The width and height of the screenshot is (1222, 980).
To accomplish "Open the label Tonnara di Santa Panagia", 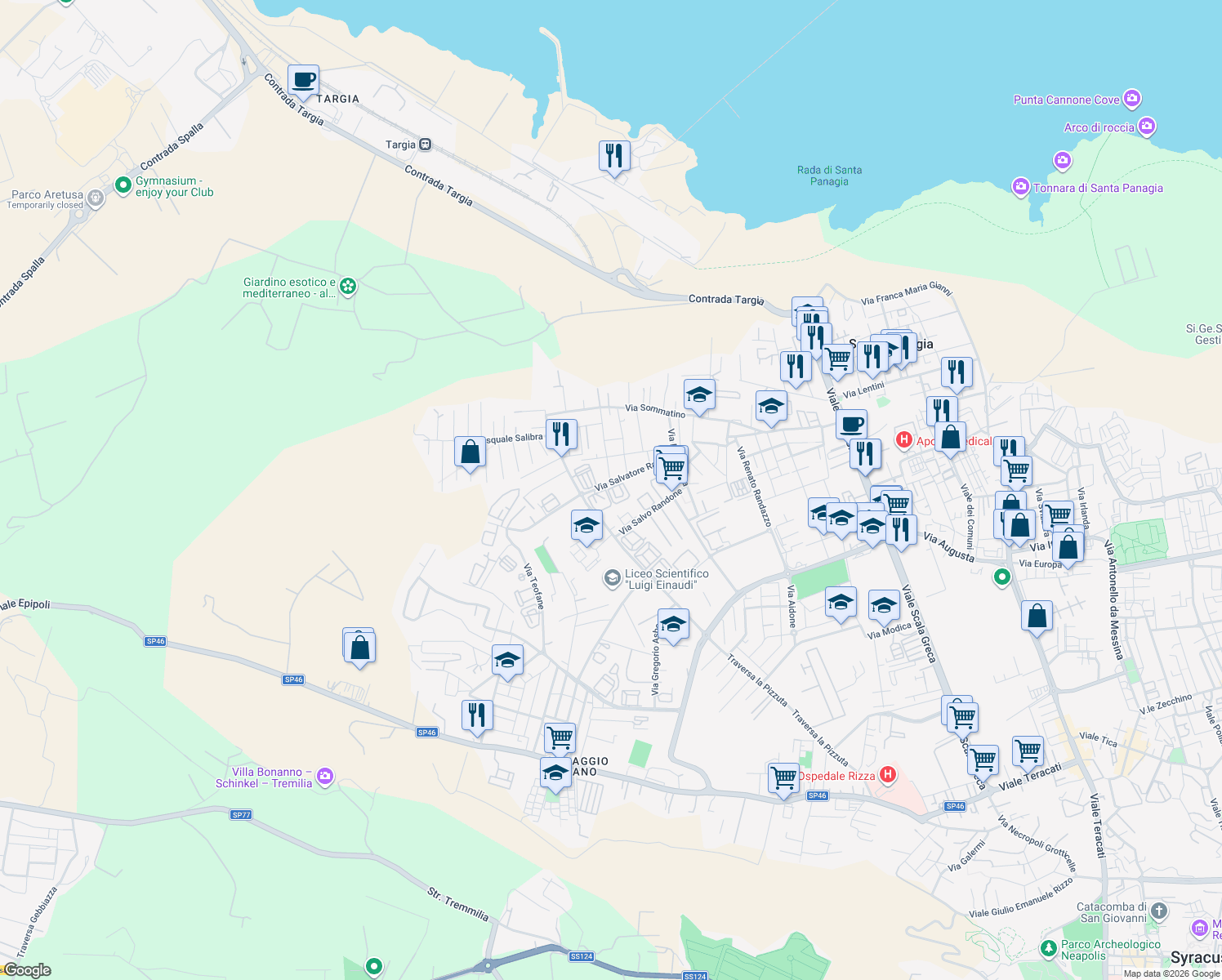I will click(1099, 188).
